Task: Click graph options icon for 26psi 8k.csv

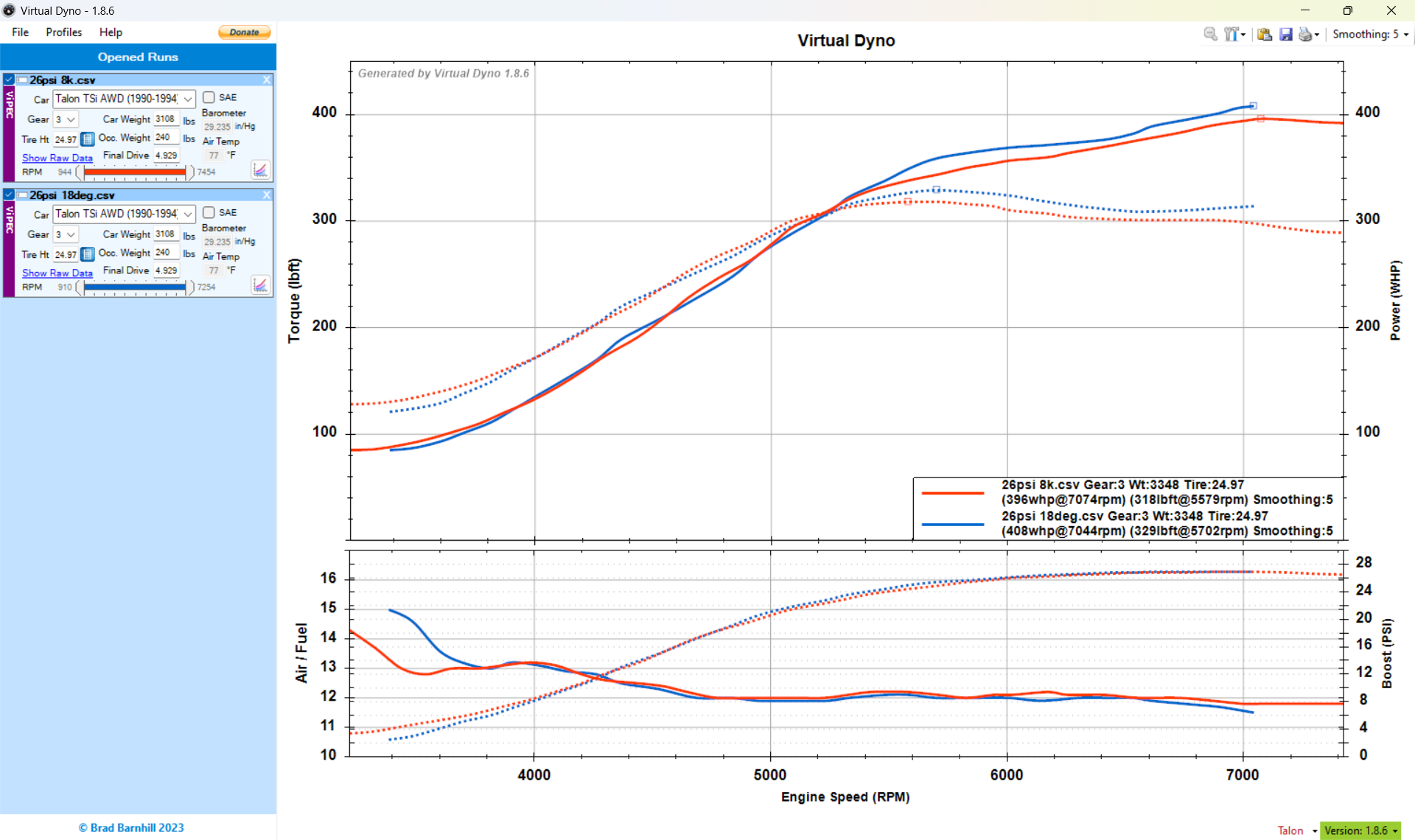Action: pyautogui.click(x=260, y=169)
